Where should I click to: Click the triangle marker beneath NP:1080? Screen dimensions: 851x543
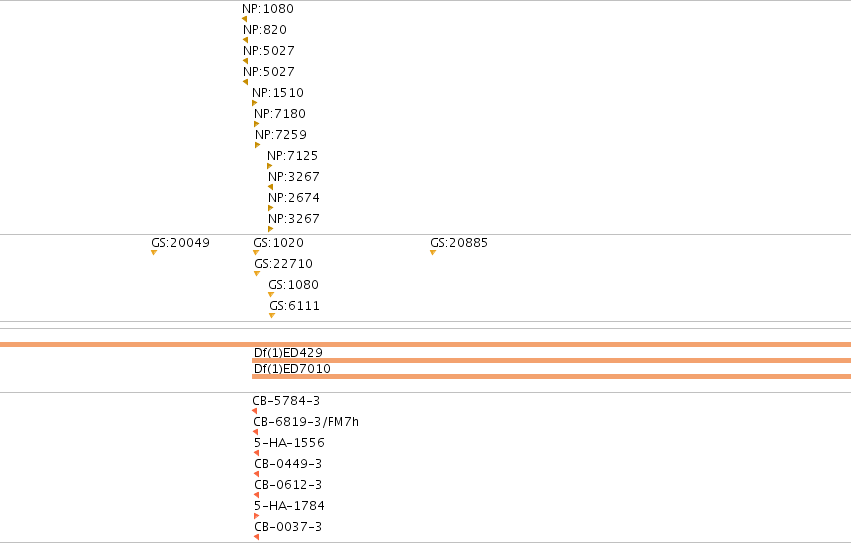click(244, 19)
